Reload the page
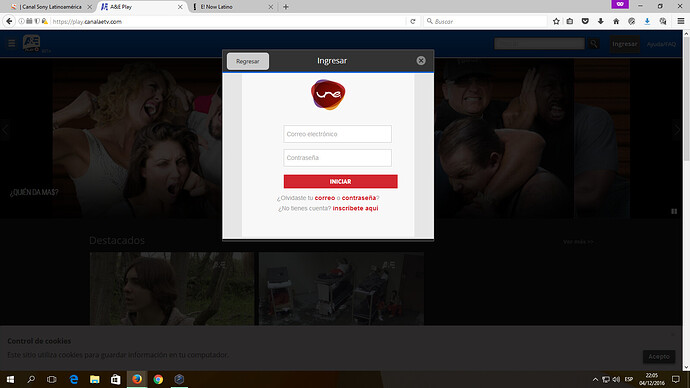The width and height of the screenshot is (690, 388). (413, 21)
